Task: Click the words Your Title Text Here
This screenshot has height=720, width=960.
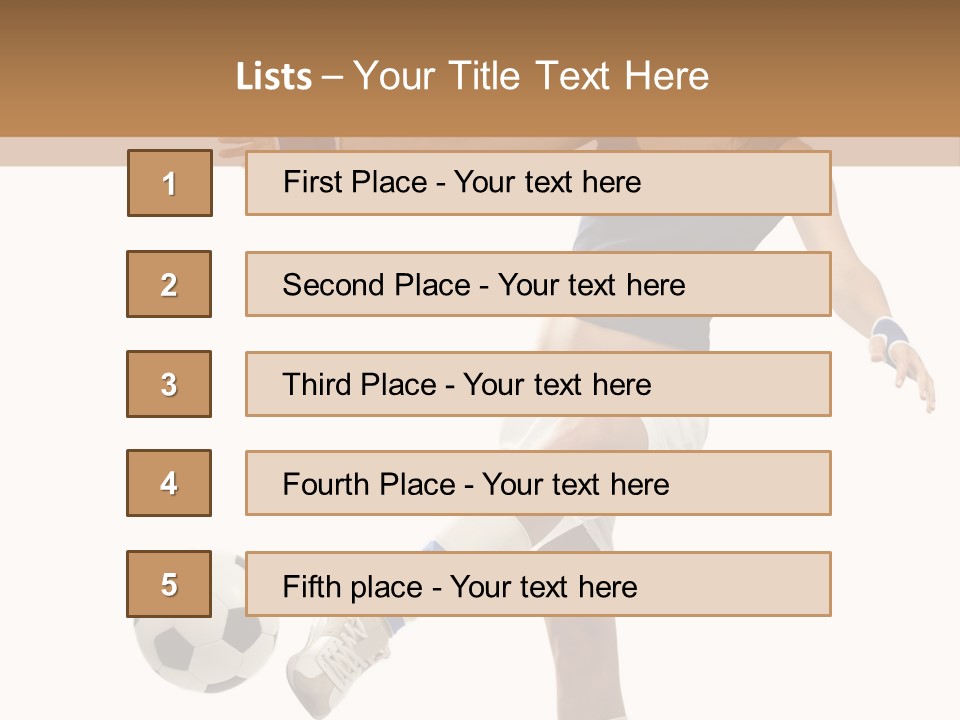Action: [x=531, y=76]
